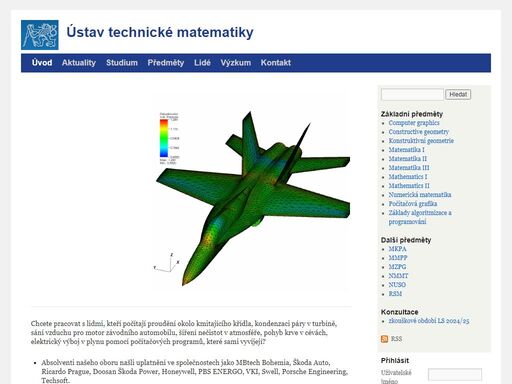Open zkouškové období LS 2024/25 link

[429, 321]
